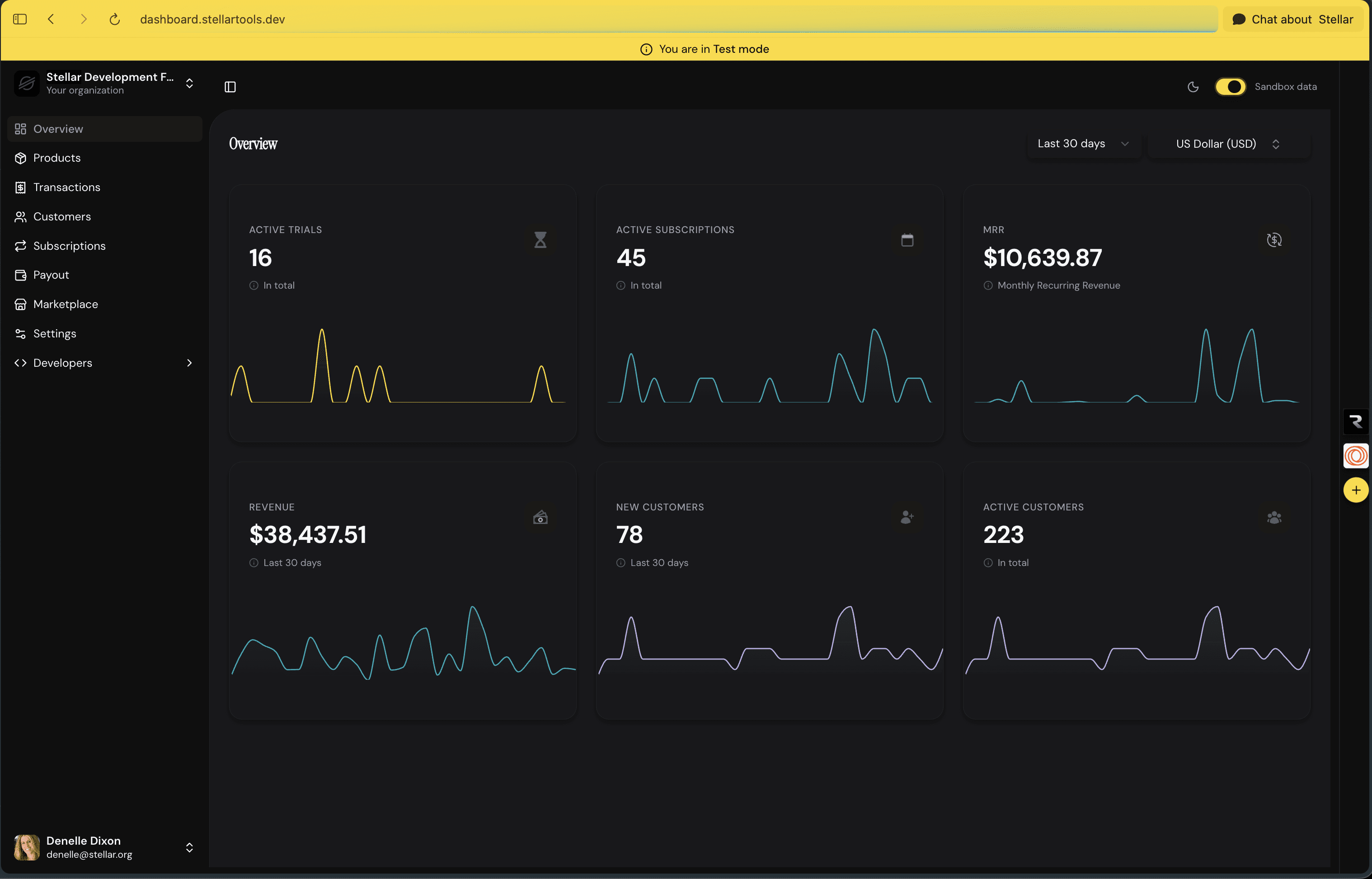Click the info icon in Test mode banner
This screenshot has height=879, width=1372.
click(x=646, y=50)
